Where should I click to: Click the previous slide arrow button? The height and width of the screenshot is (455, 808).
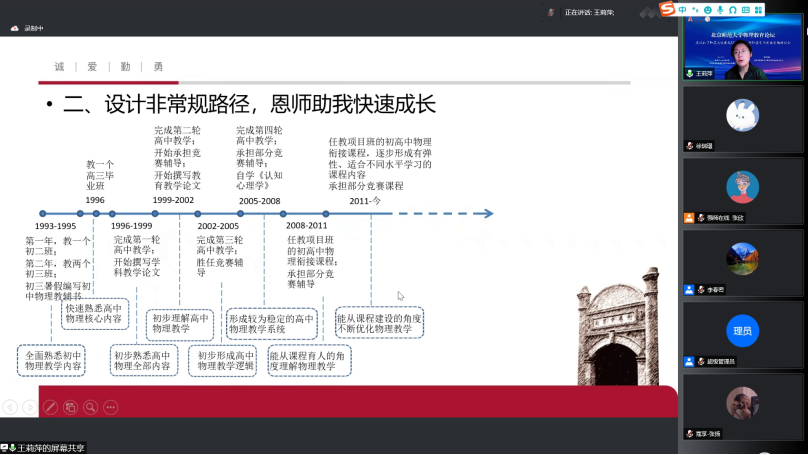point(9,407)
